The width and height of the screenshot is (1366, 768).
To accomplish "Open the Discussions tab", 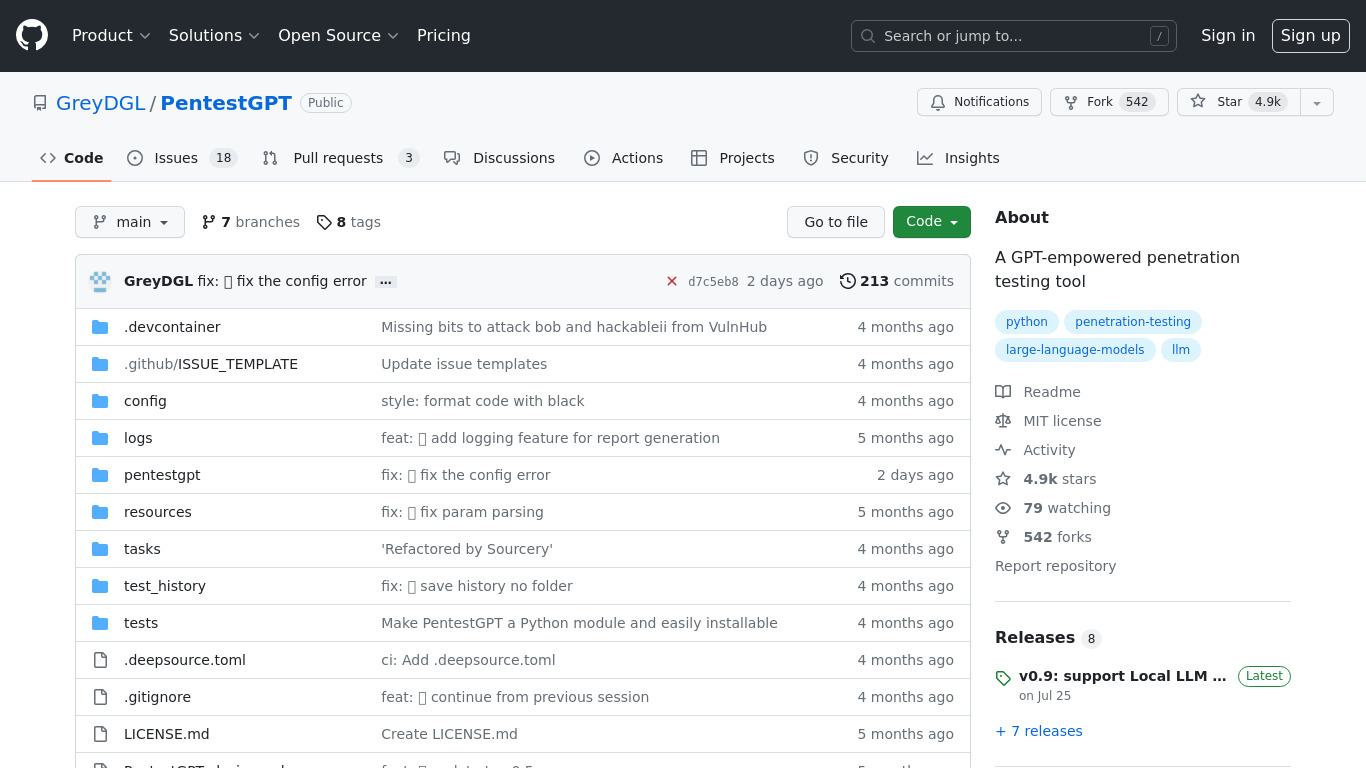I will 499,158.
